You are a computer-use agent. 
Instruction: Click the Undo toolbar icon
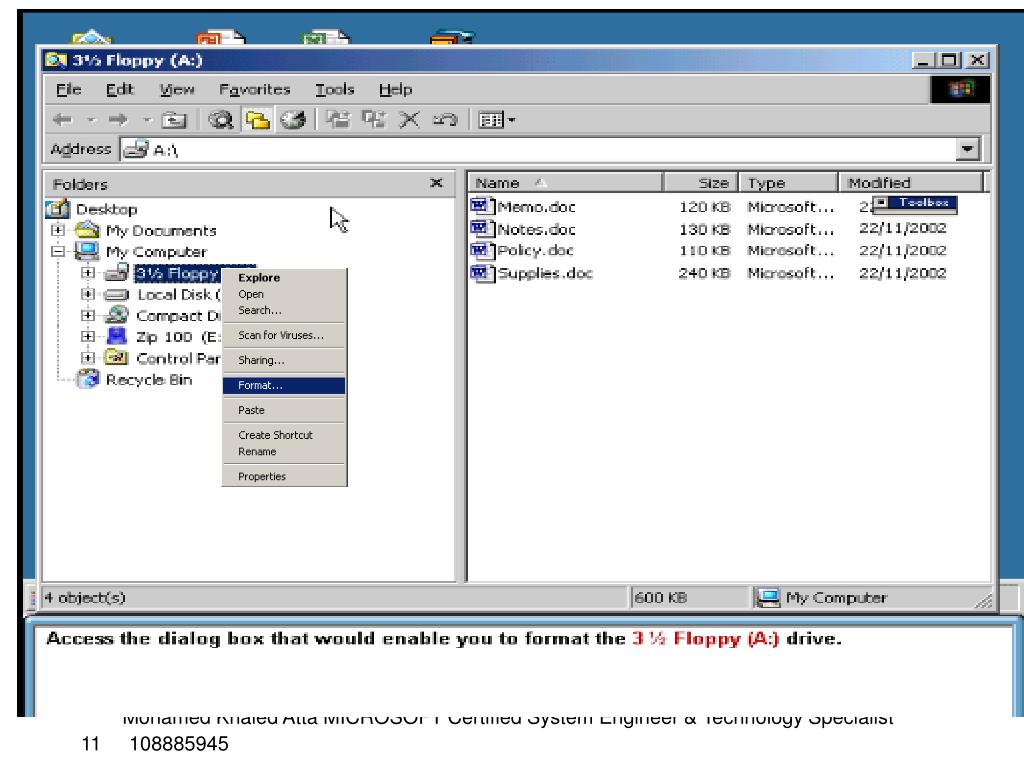(x=445, y=120)
